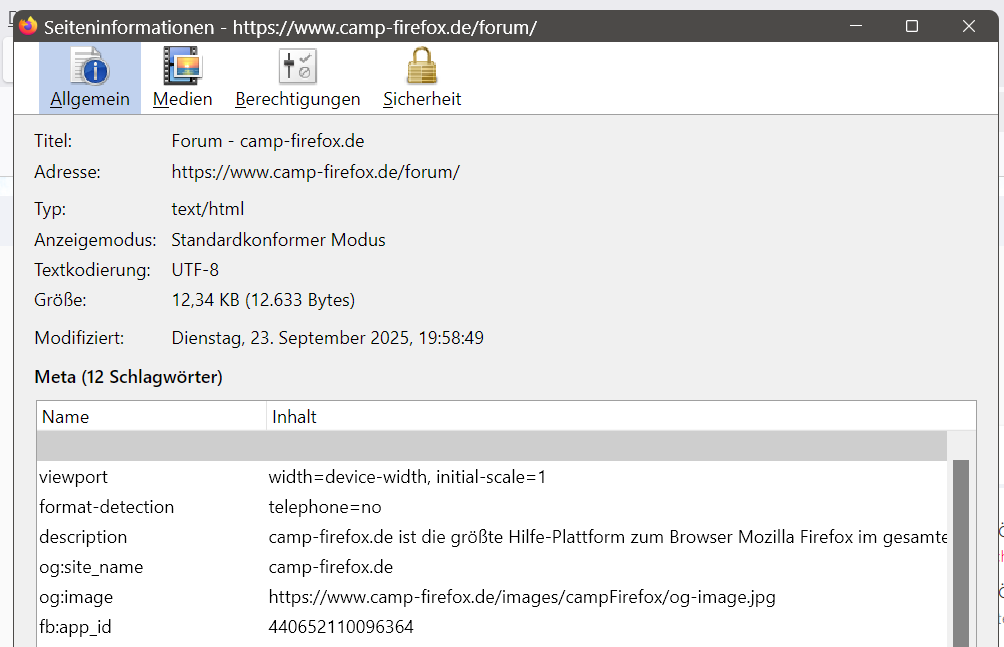
Task: Open the Allgemein info icon
Action: click(90, 67)
